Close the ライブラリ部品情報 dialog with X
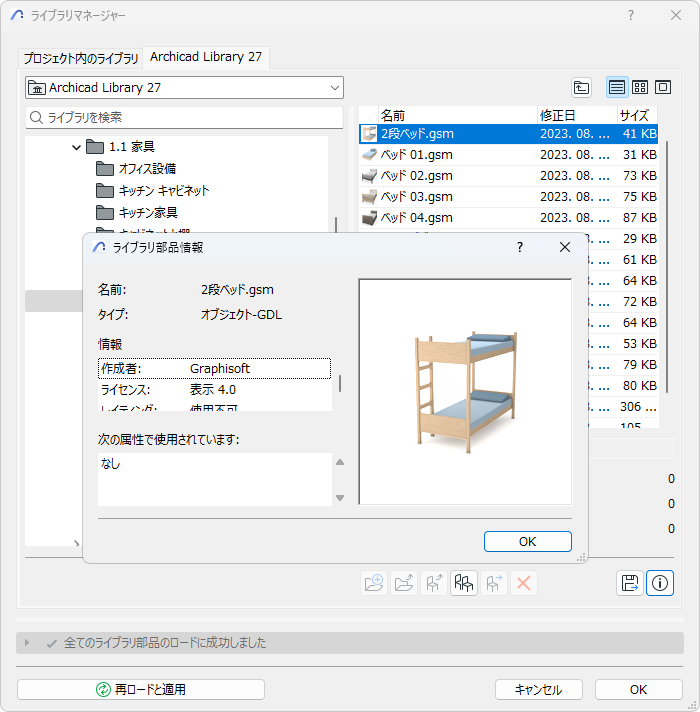700x712 pixels. tap(565, 247)
